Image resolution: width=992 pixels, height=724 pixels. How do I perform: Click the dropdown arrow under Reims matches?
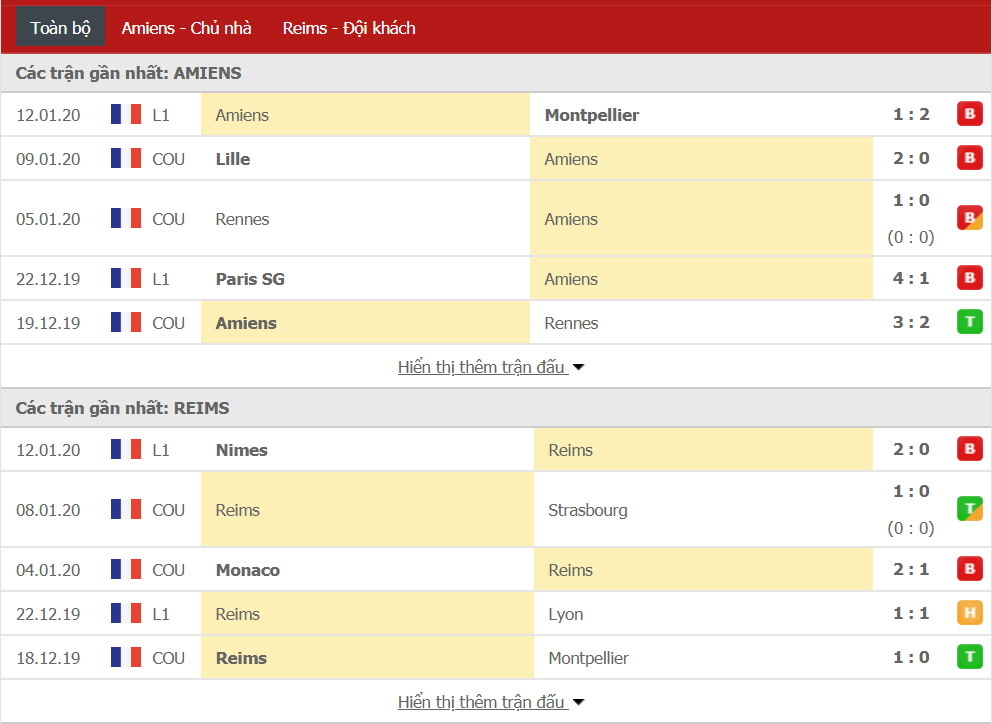pos(578,702)
